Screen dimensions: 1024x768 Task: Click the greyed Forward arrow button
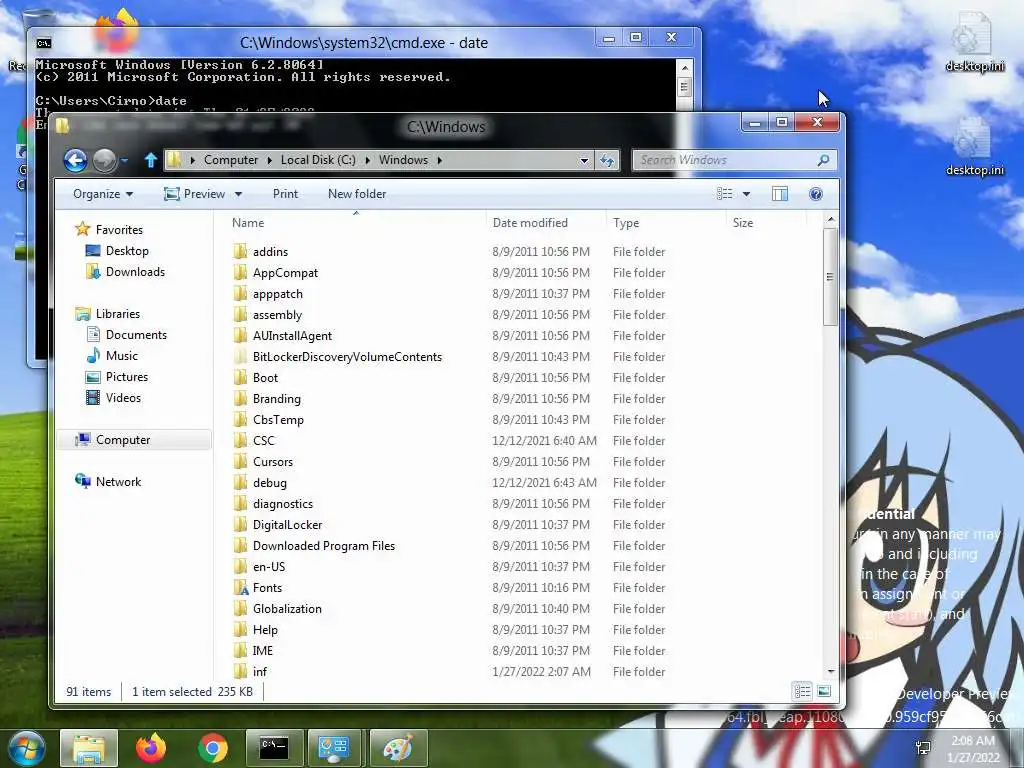tap(104, 160)
